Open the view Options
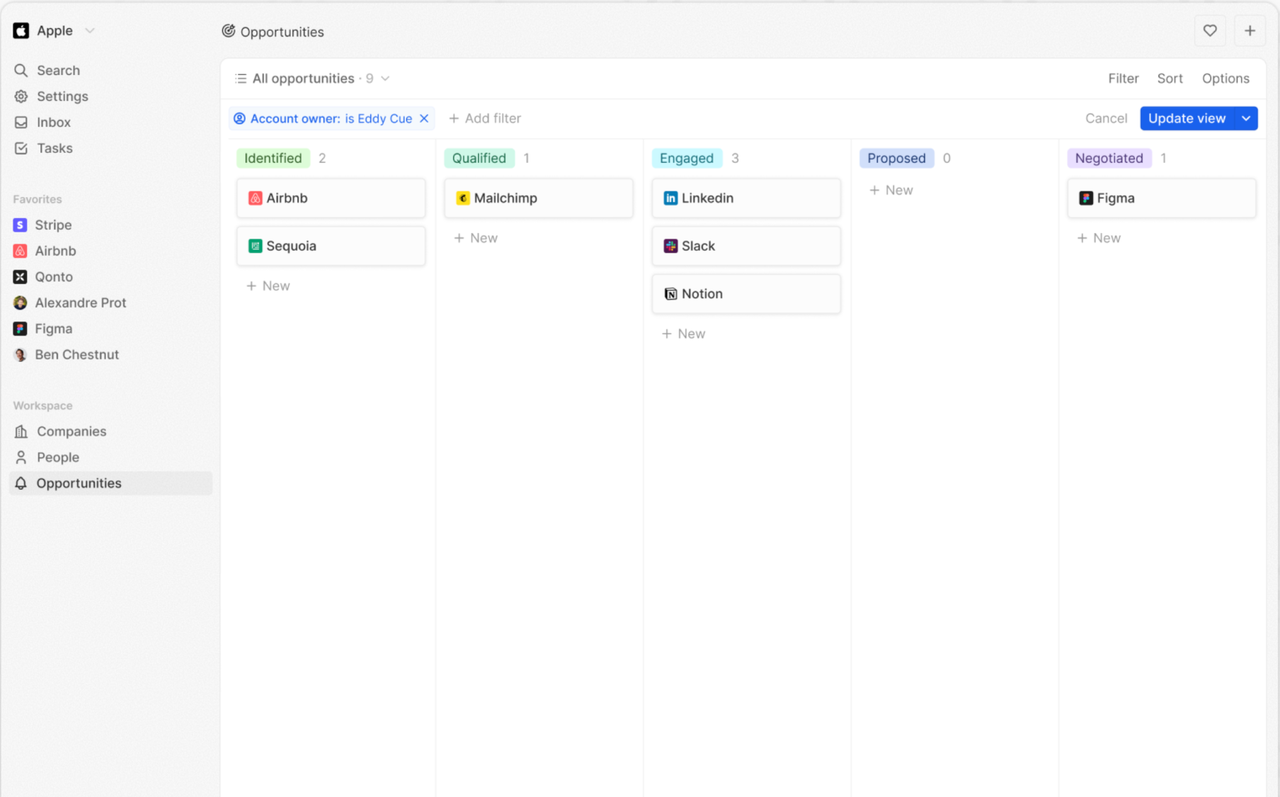1280x797 pixels. 1226,79
